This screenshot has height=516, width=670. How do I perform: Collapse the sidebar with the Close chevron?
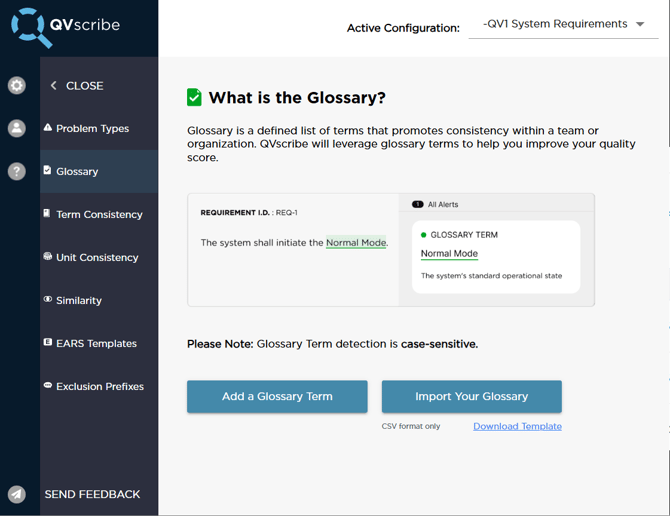(x=54, y=86)
